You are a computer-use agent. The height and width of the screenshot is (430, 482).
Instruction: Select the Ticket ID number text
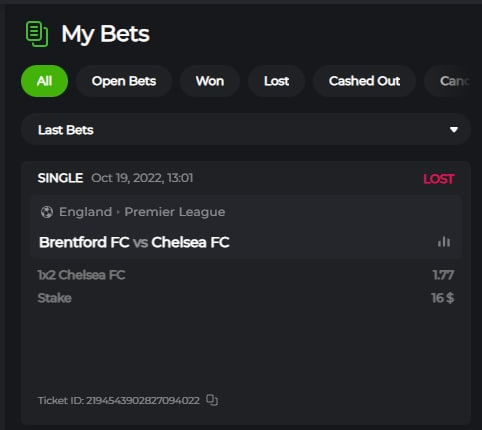coord(143,400)
